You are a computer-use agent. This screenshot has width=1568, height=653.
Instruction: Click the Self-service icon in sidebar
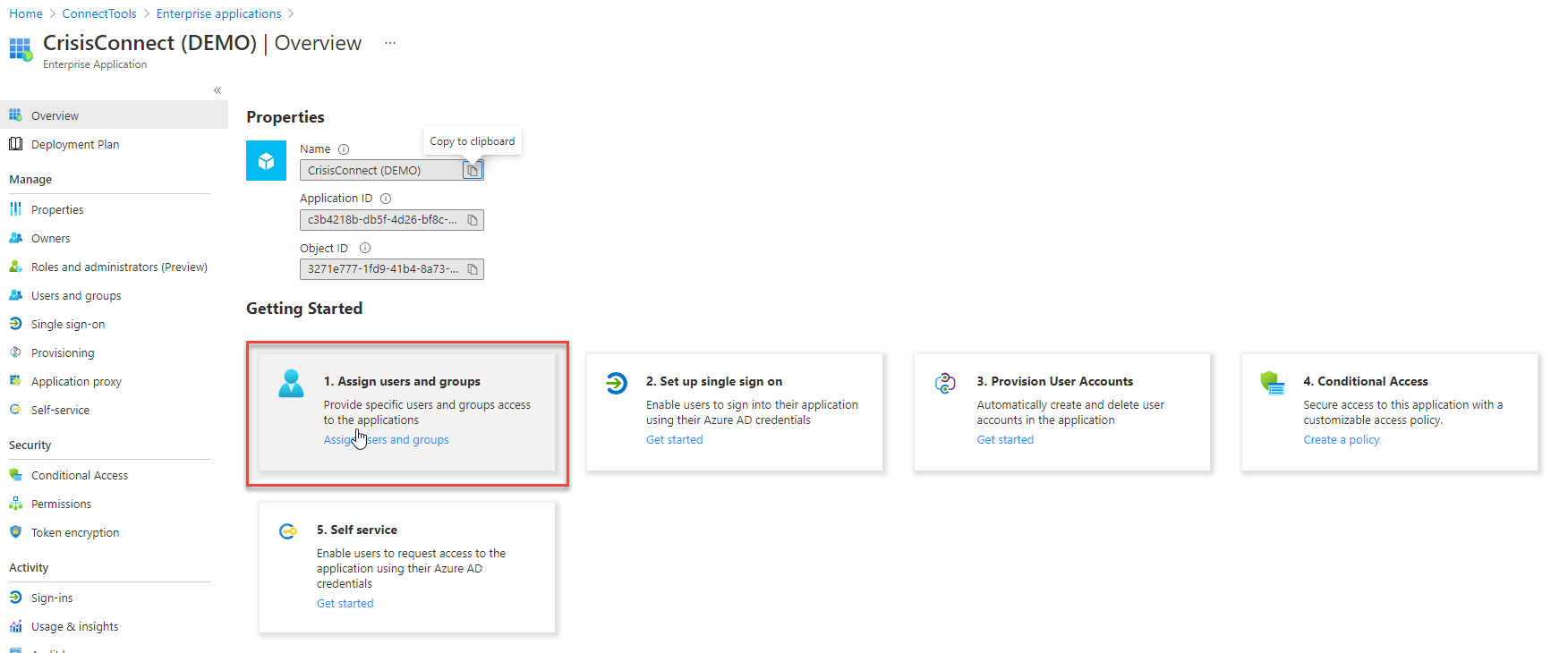(15, 410)
